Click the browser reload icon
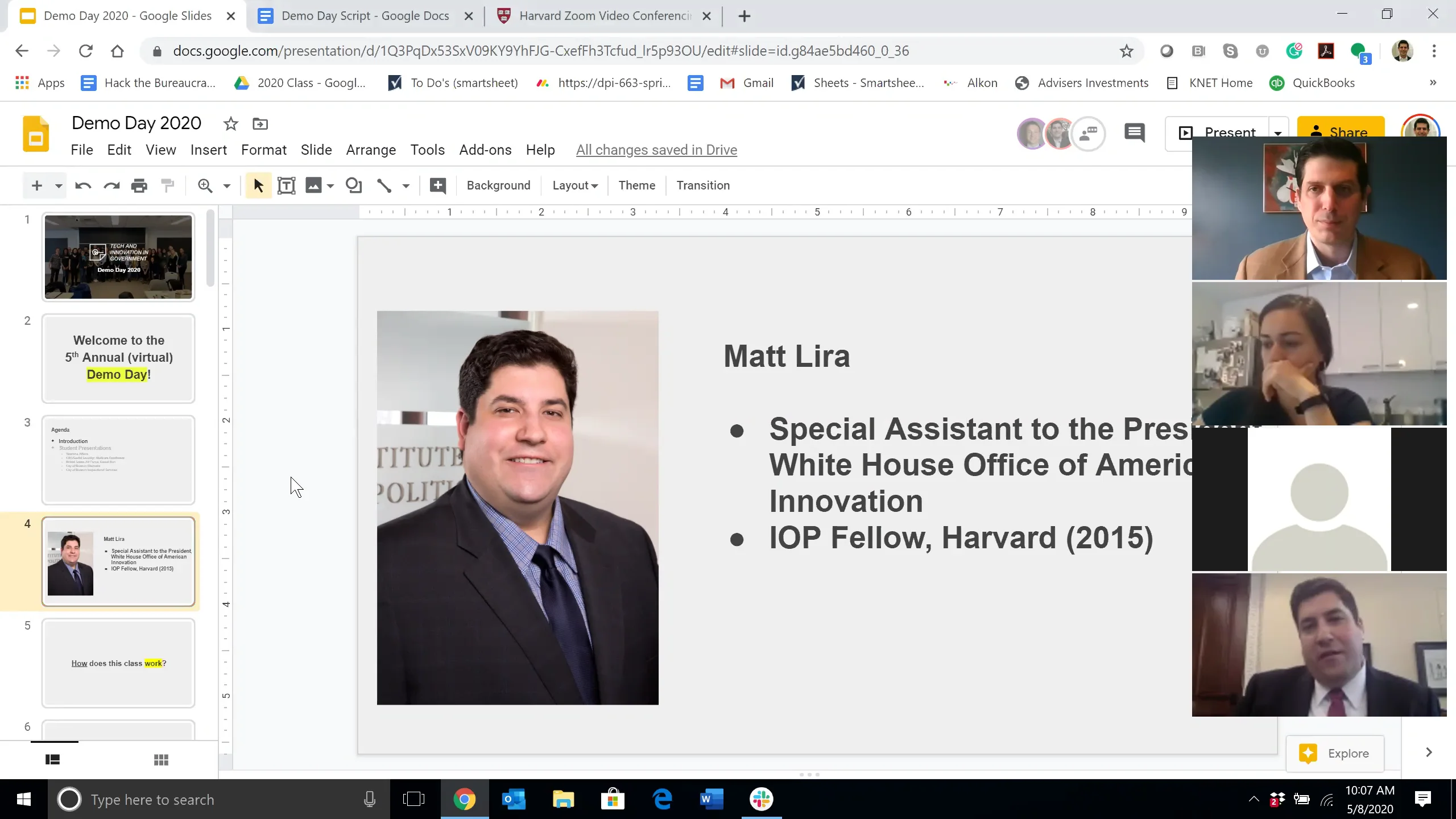Image resolution: width=1456 pixels, height=819 pixels. (85, 51)
